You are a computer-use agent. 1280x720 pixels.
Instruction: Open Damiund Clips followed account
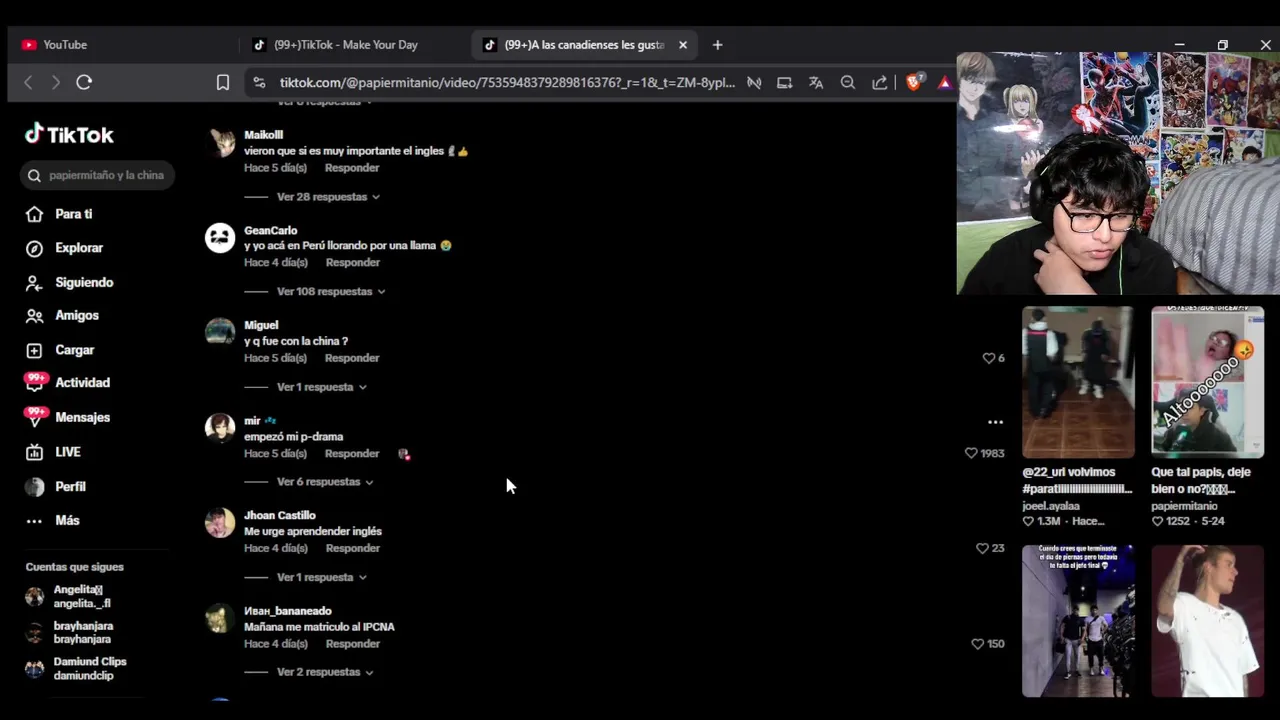pyautogui.click(x=75, y=669)
